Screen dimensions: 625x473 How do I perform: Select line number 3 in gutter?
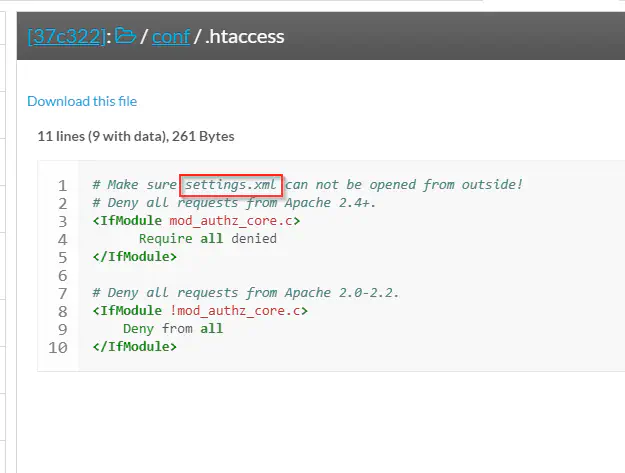coord(62,221)
